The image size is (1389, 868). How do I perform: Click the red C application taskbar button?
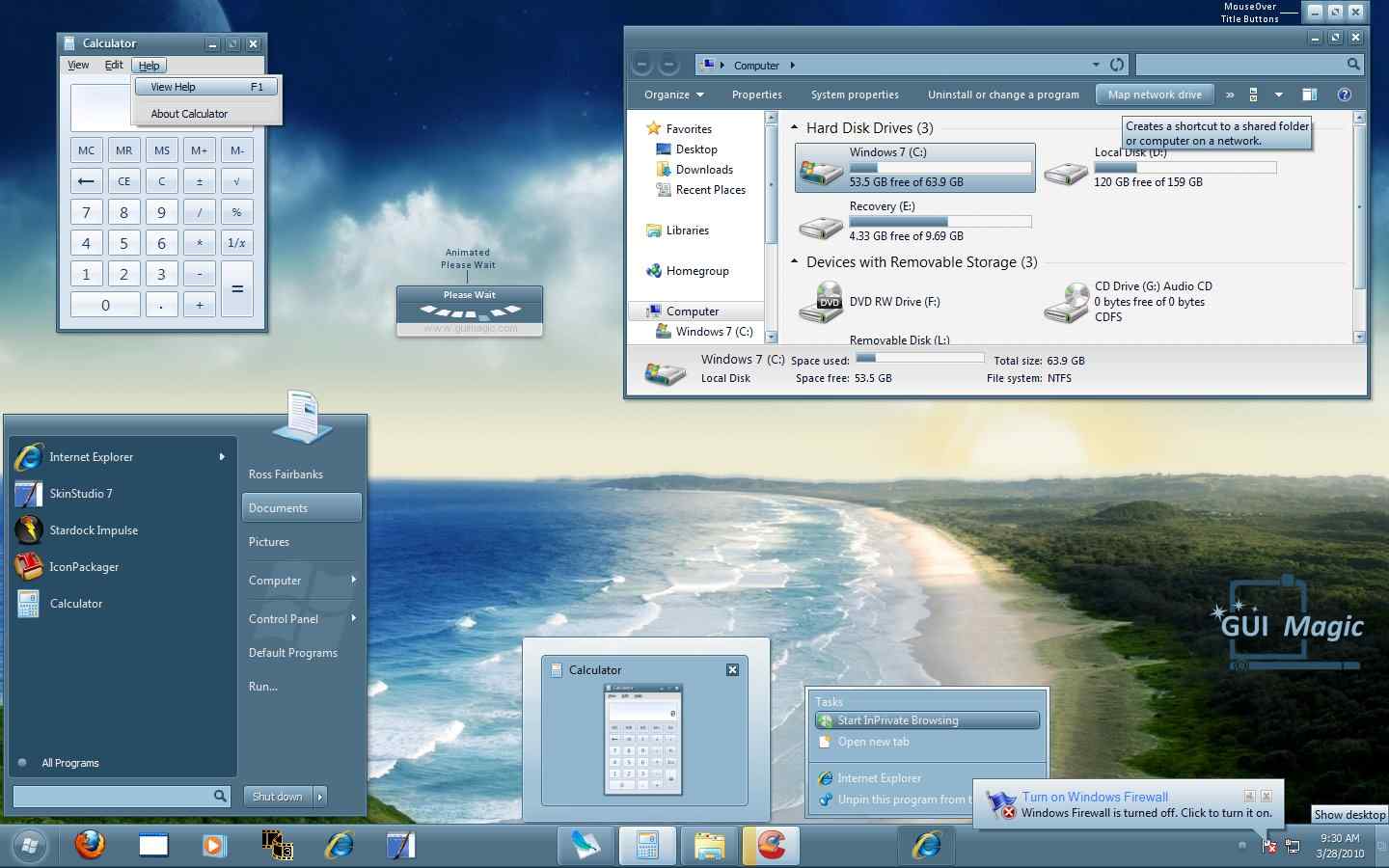(x=771, y=846)
